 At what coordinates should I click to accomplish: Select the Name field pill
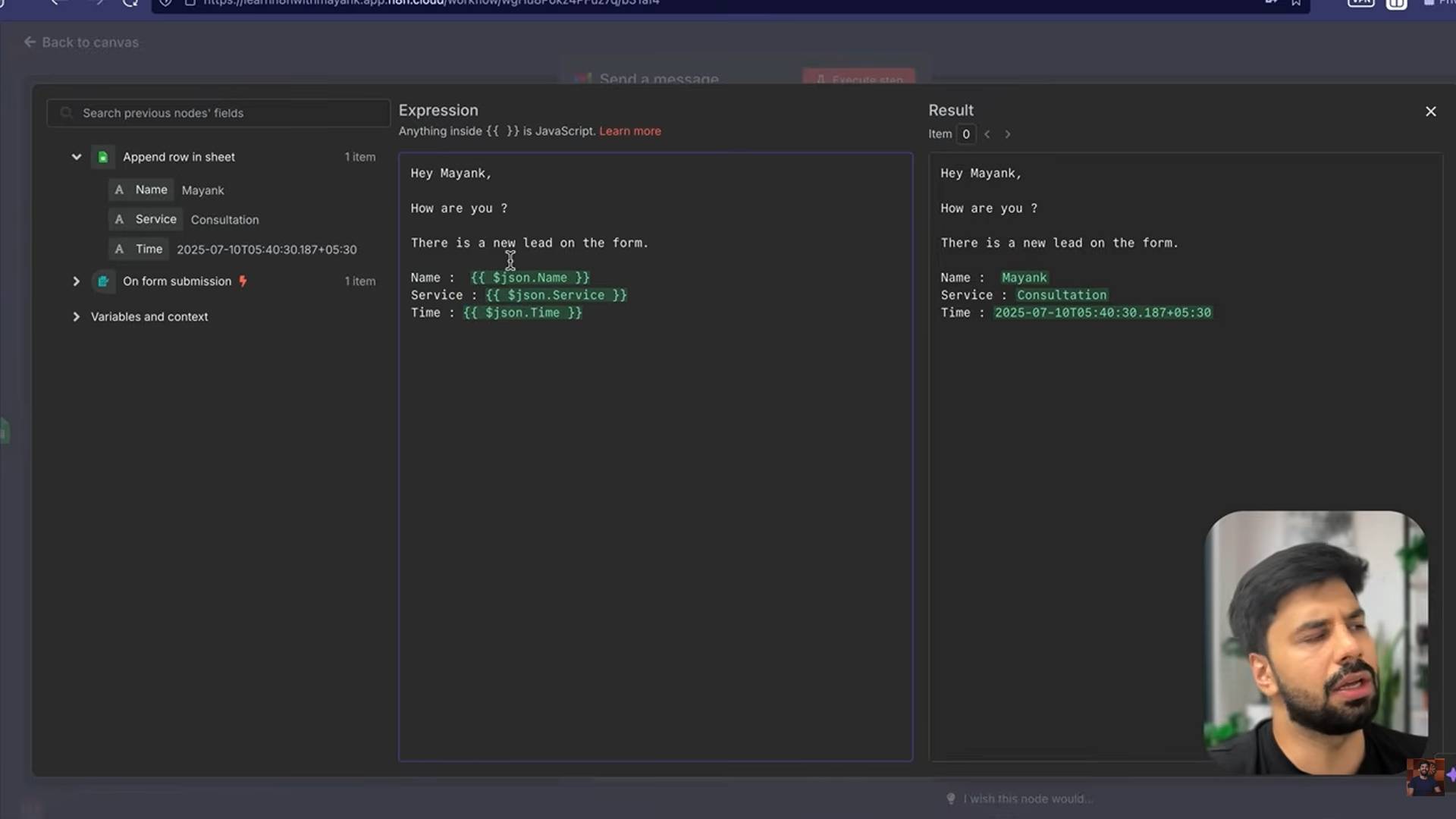pos(142,190)
